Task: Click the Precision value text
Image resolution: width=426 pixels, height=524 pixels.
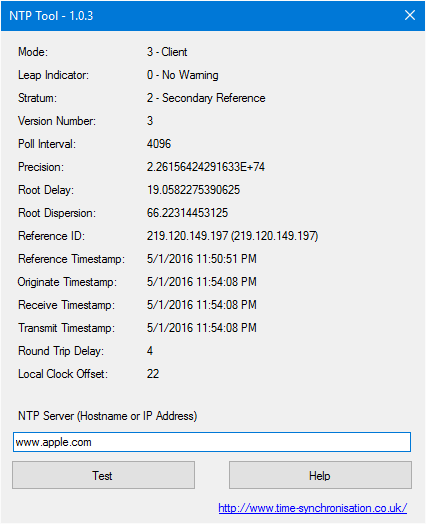Action: (206, 167)
